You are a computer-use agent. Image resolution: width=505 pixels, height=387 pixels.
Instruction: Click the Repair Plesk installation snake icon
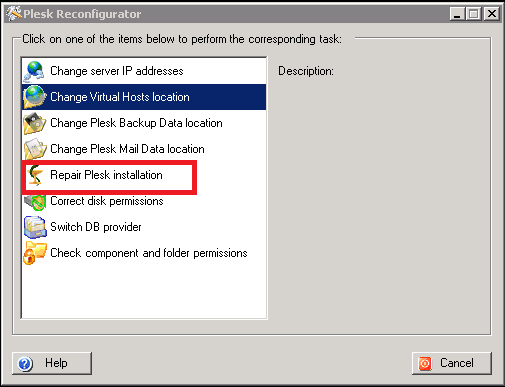coord(35,175)
